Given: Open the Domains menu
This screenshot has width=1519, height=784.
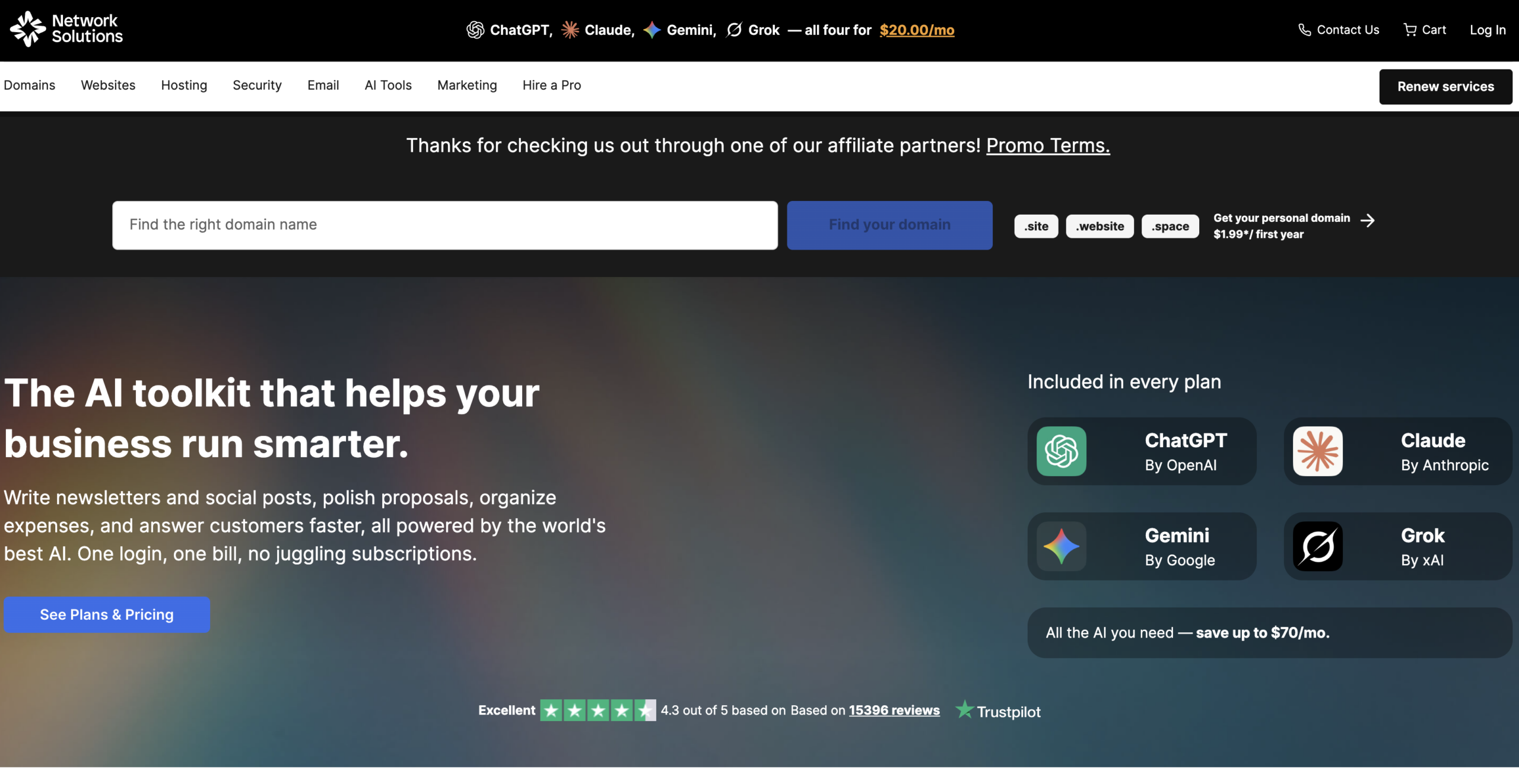Looking at the screenshot, I should (29, 85).
